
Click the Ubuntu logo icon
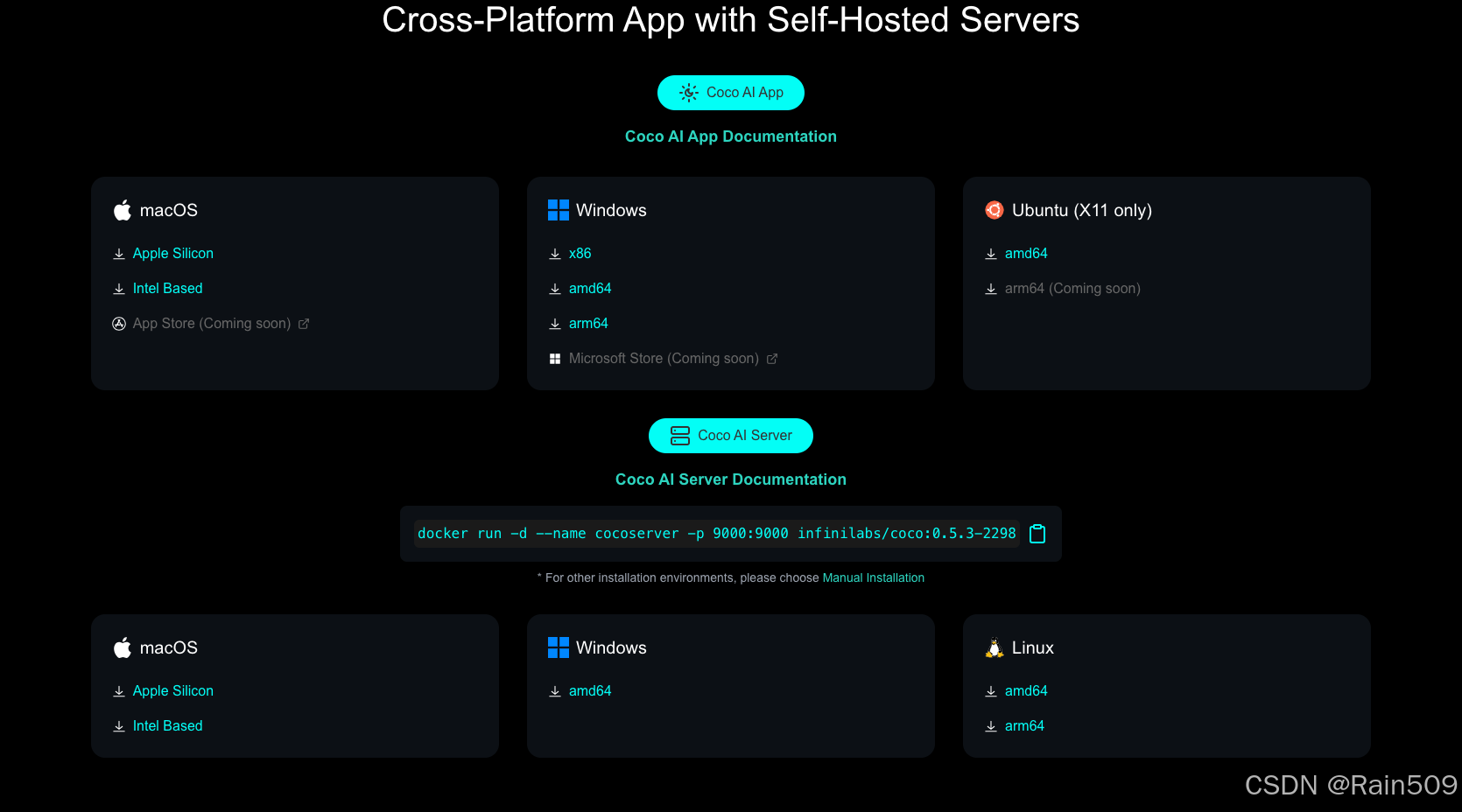point(995,210)
